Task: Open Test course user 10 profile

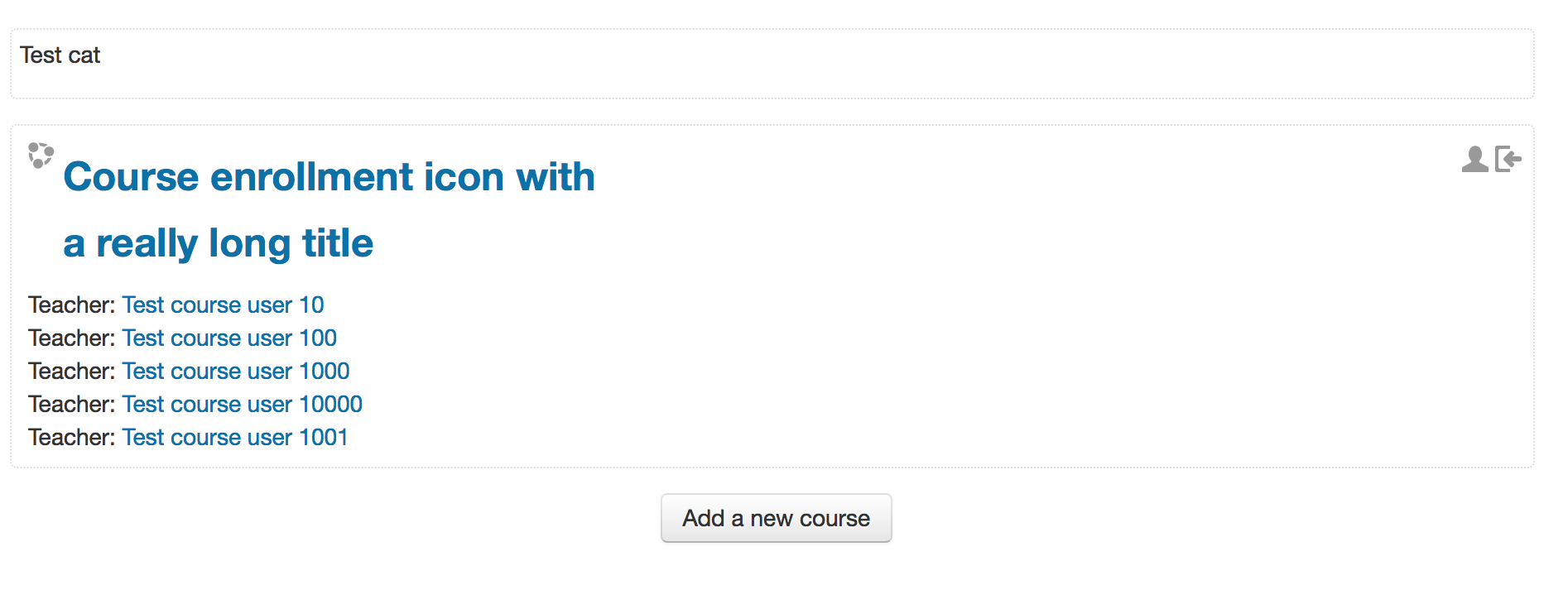Action: click(x=223, y=304)
